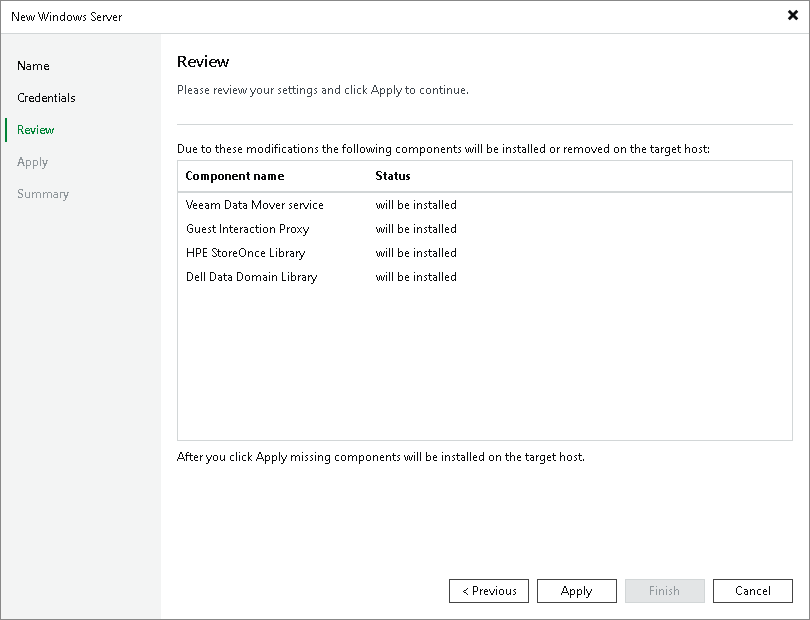The image size is (810, 620).
Task: Click 'After you click Apply' note
Action: point(381,457)
